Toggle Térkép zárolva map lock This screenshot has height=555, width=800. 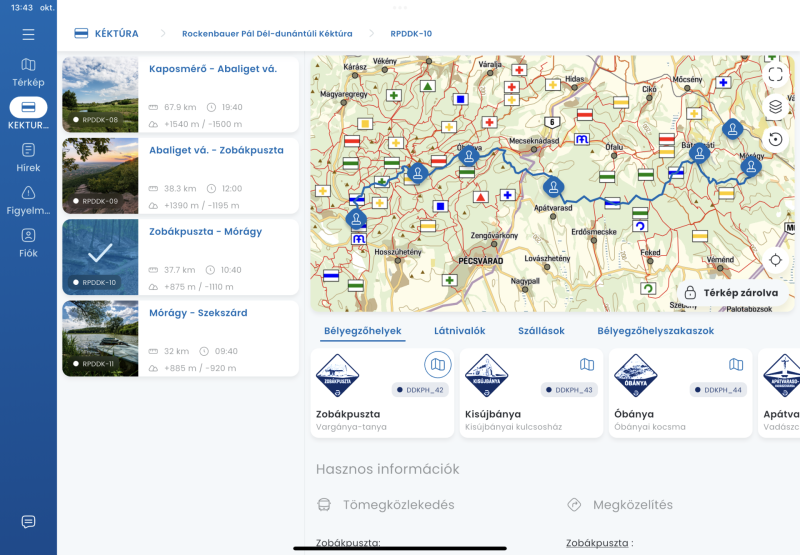point(730,293)
